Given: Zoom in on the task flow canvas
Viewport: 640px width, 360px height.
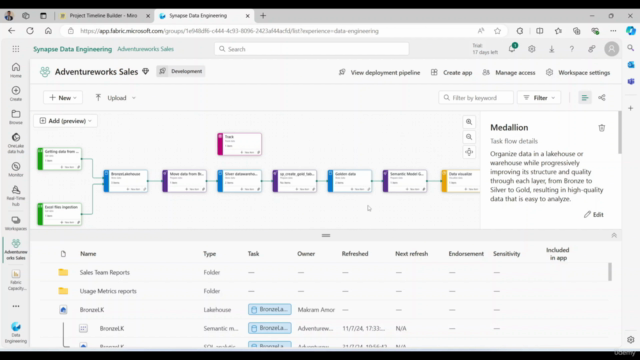Looking at the screenshot, I should pyautogui.click(x=469, y=122).
